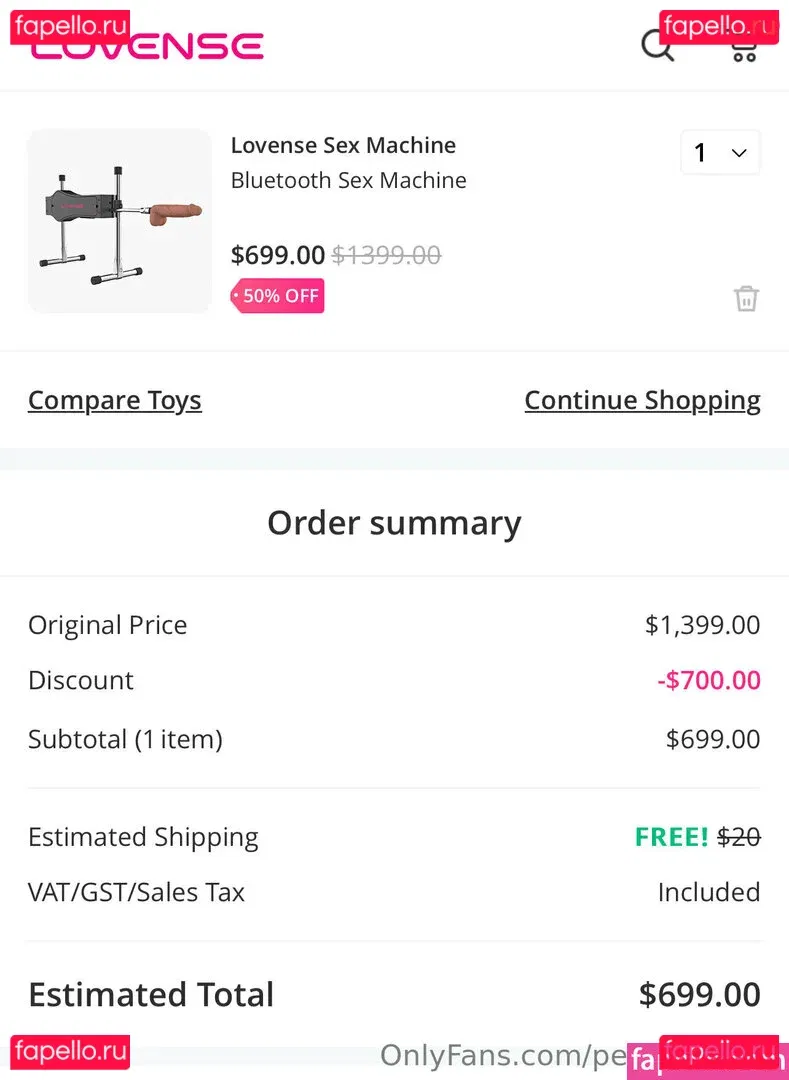Open the shopping cart icon
789x1080 pixels.
coord(743,47)
